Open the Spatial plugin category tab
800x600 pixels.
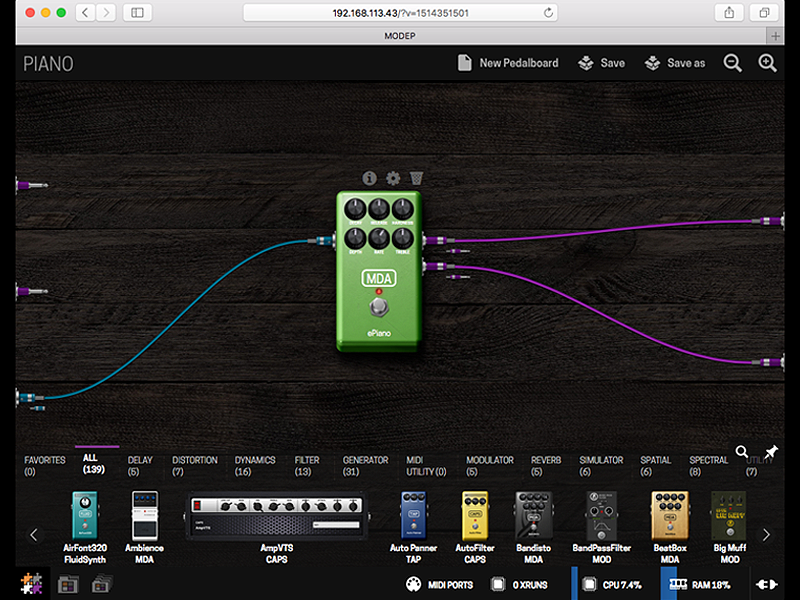pyautogui.click(x=656, y=466)
